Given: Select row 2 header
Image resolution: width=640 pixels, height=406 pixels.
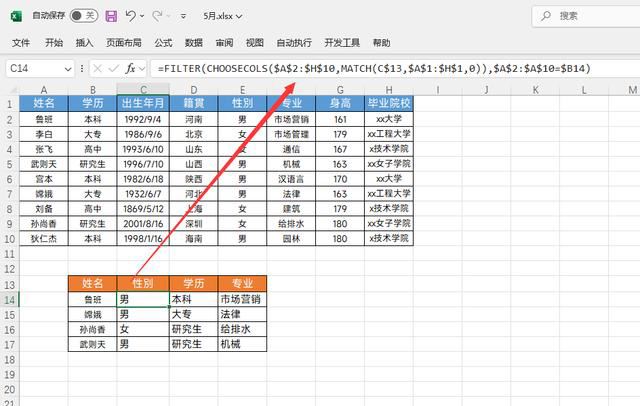Looking at the screenshot, I should [9, 120].
